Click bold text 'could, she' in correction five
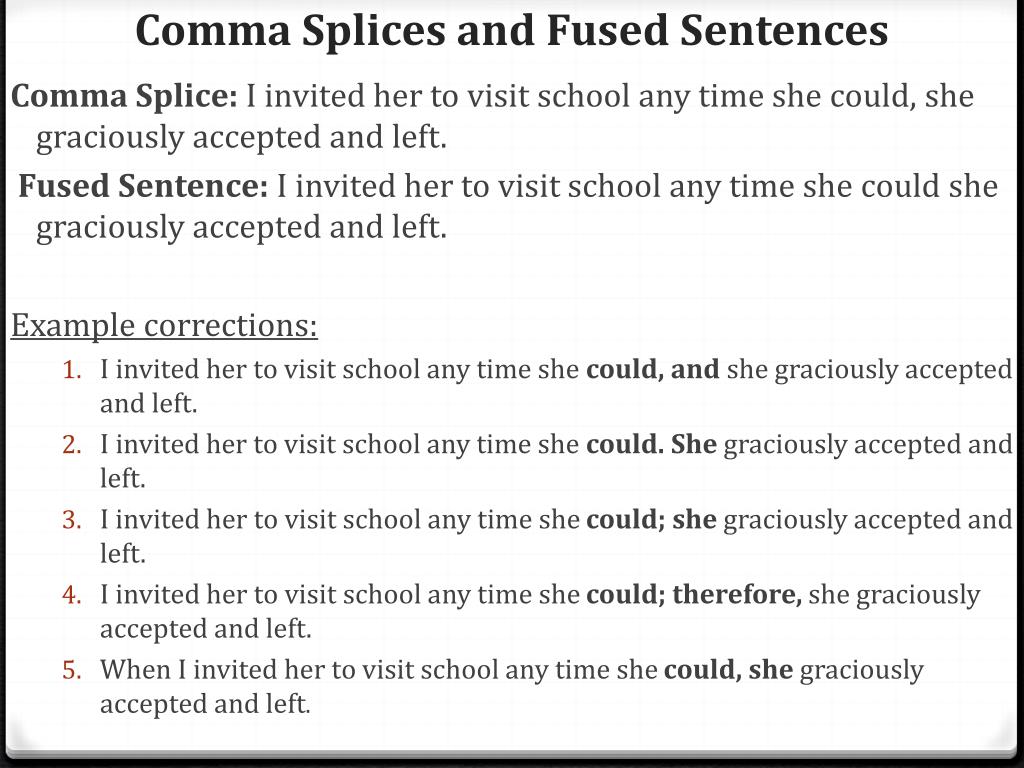1024x768 pixels. [728, 671]
